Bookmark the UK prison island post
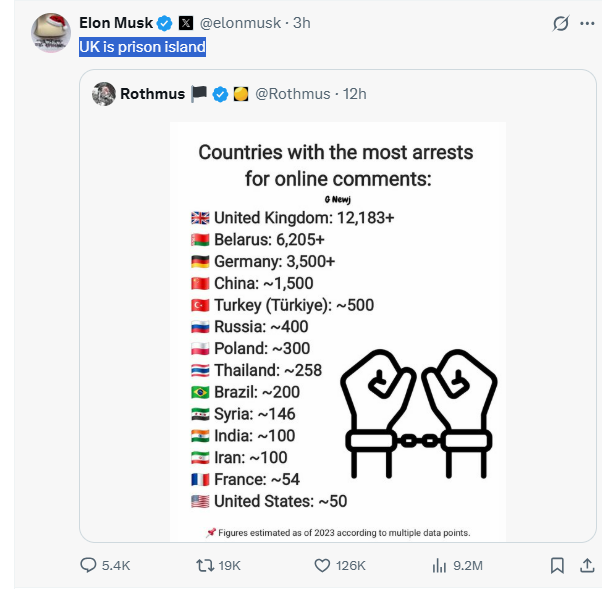Image resolution: width=602 pixels, height=589 pixels. (x=557, y=565)
